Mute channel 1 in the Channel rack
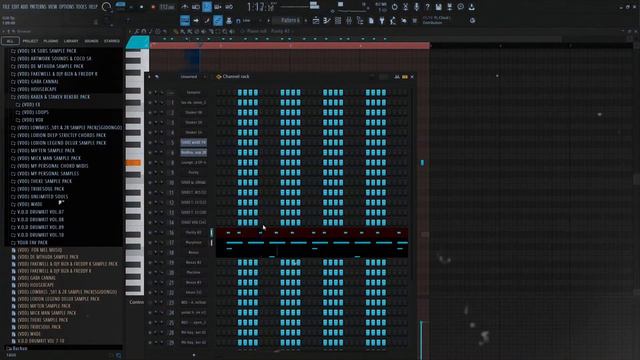Viewport: 640px width, 360px height. [x=150, y=103]
